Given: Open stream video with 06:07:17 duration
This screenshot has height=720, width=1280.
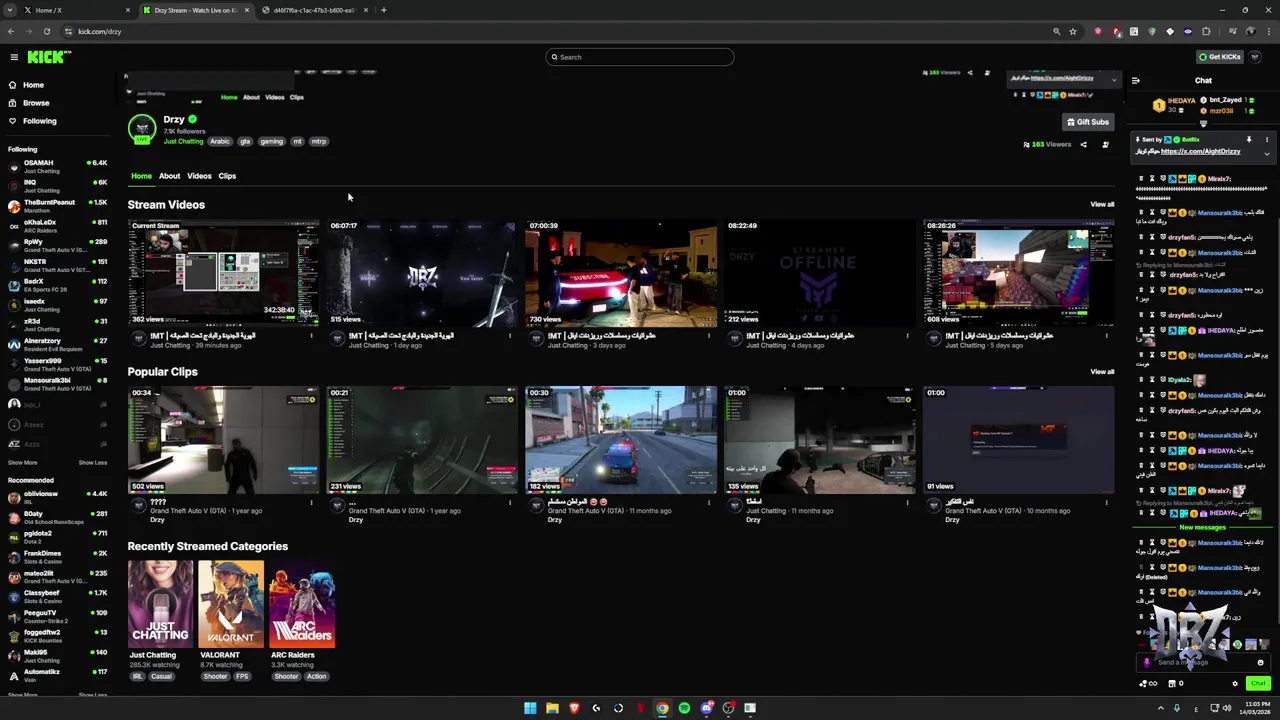Looking at the screenshot, I should [422, 273].
